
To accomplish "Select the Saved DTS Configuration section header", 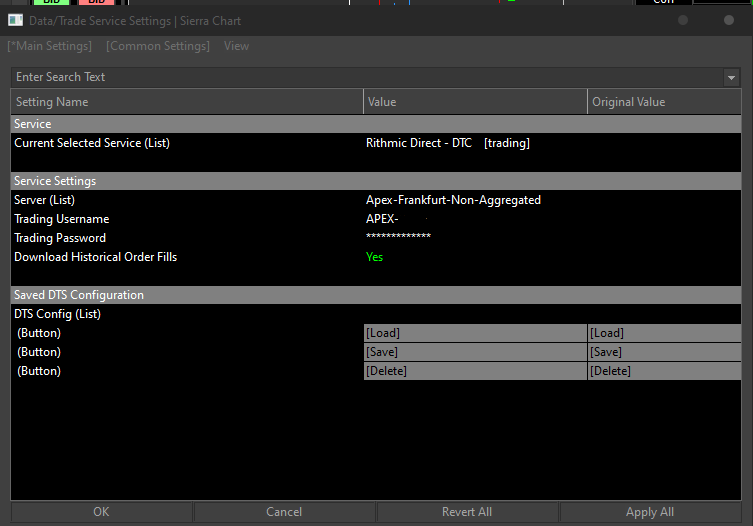I will tap(376, 295).
